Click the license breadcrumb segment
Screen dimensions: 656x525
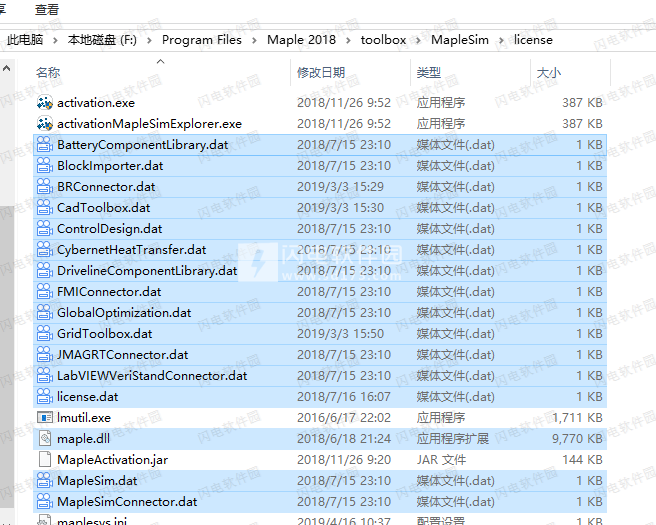tap(533, 40)
